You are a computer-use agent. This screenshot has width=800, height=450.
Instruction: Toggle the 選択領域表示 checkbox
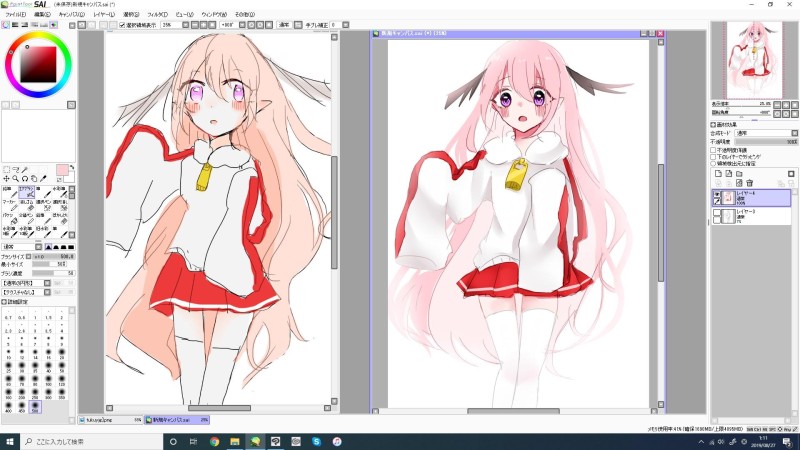122,24
